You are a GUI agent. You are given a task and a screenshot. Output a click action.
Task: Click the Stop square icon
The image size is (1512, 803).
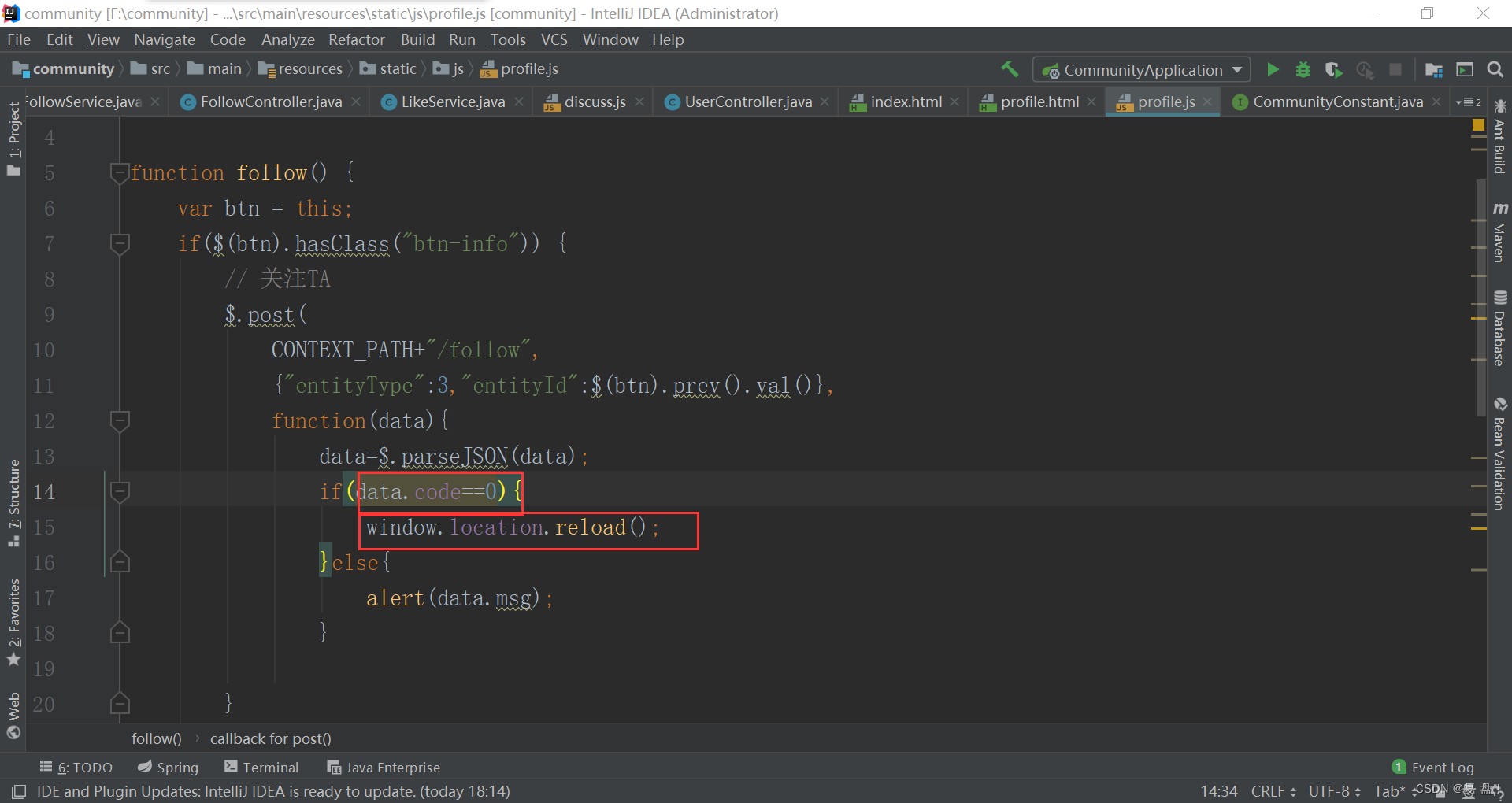(1395, 69)
